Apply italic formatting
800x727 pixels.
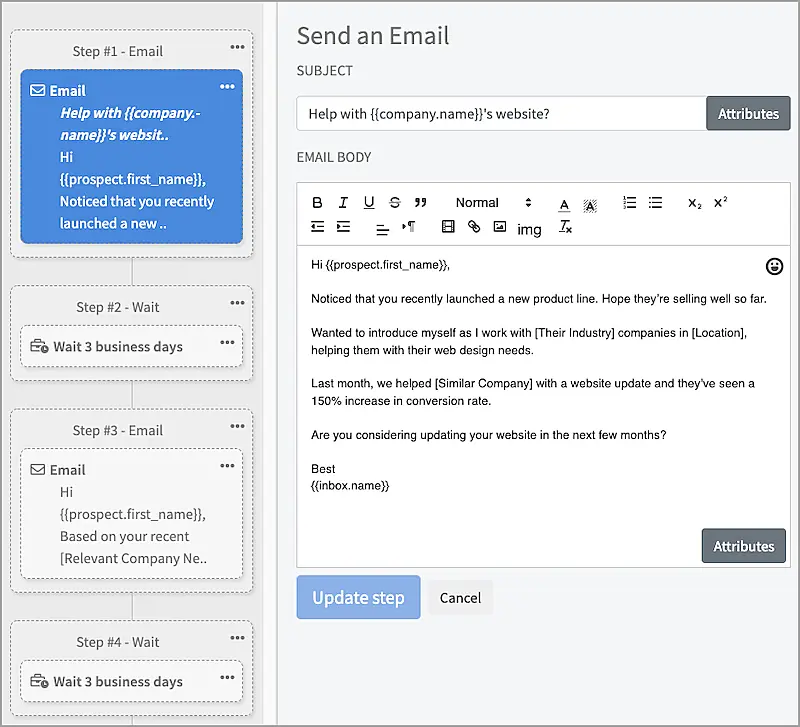tap(341, 202)
